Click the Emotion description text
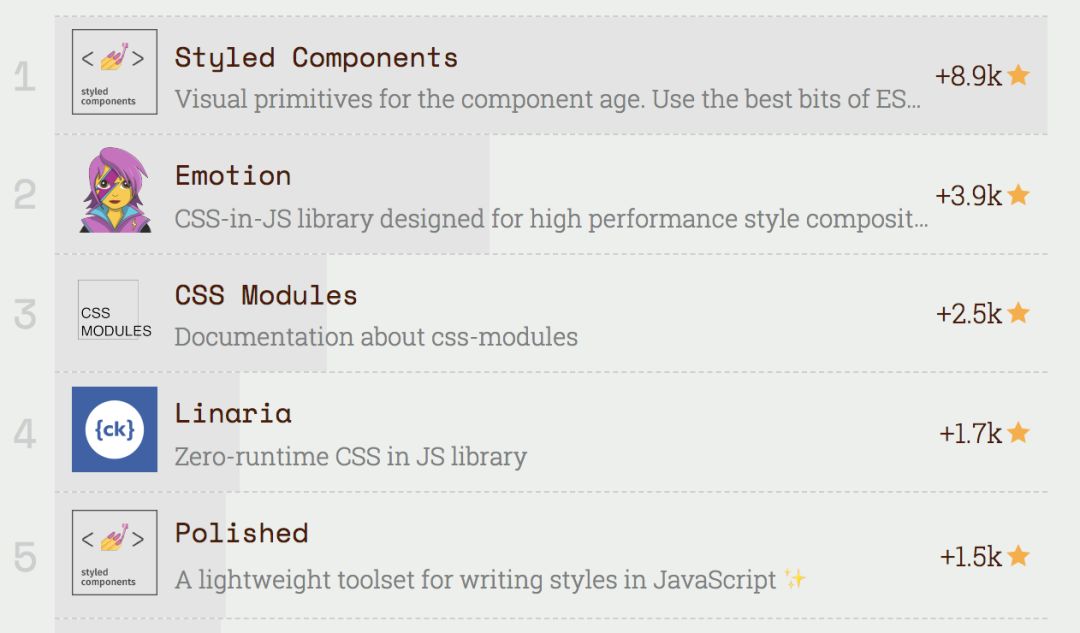The width and height of the screenshot is (1080, 633). point(550,219)
